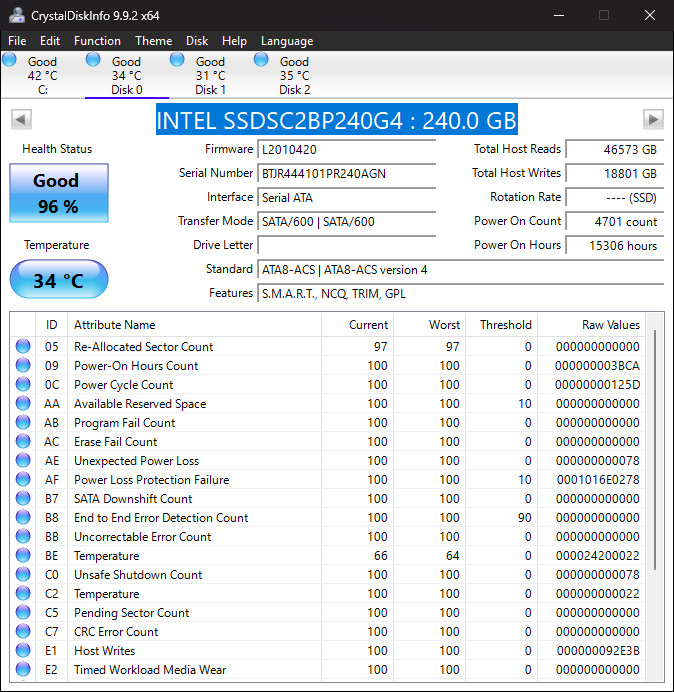Click status orb for Host Writes row
Screen dimensions: 674x692
pos(23,650)
